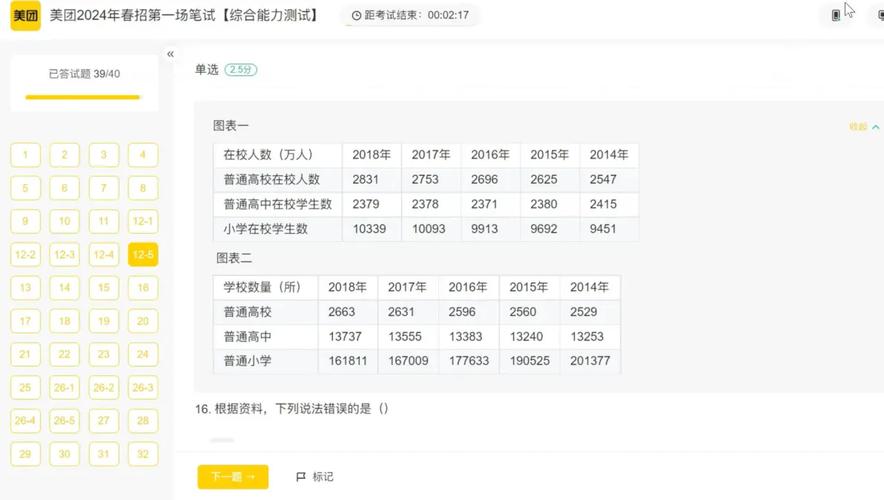Click the 普通高中在校学生数 row label

(277, 204)
